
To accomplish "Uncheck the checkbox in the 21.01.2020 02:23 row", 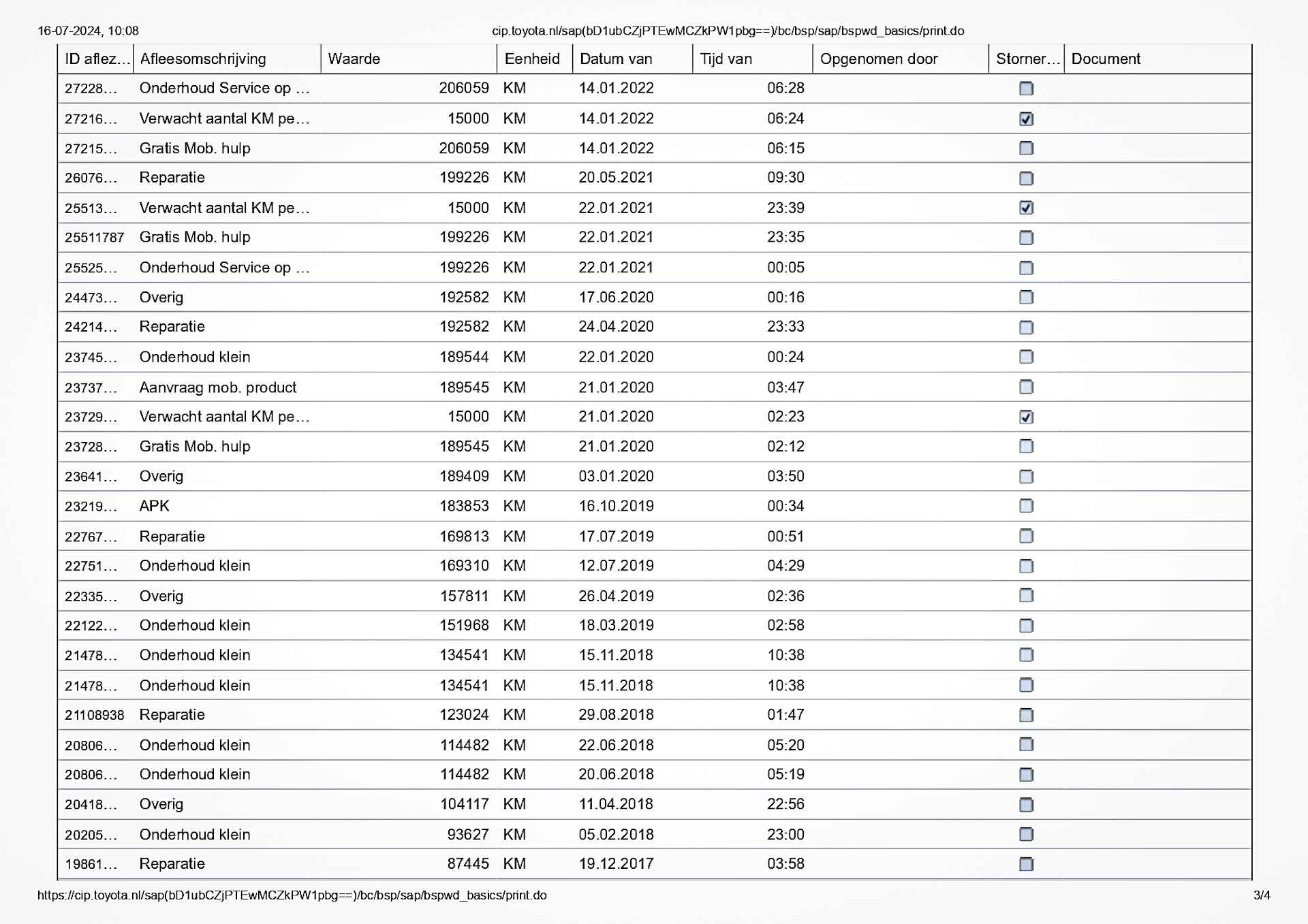I will (x=1026, y=417).
